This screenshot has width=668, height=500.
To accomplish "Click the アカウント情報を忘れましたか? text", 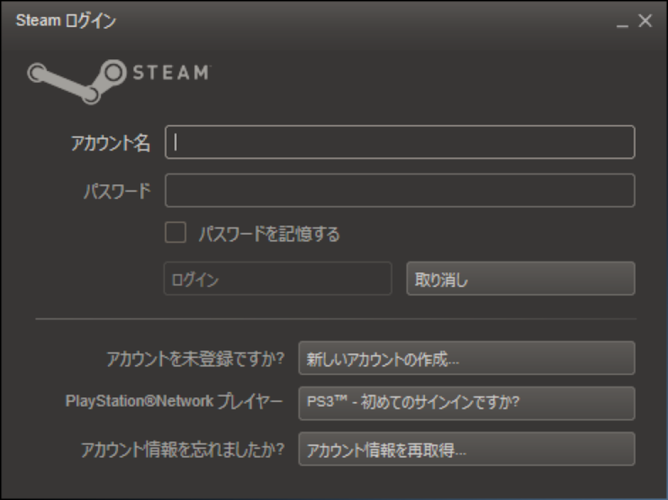I will (182, 449).
